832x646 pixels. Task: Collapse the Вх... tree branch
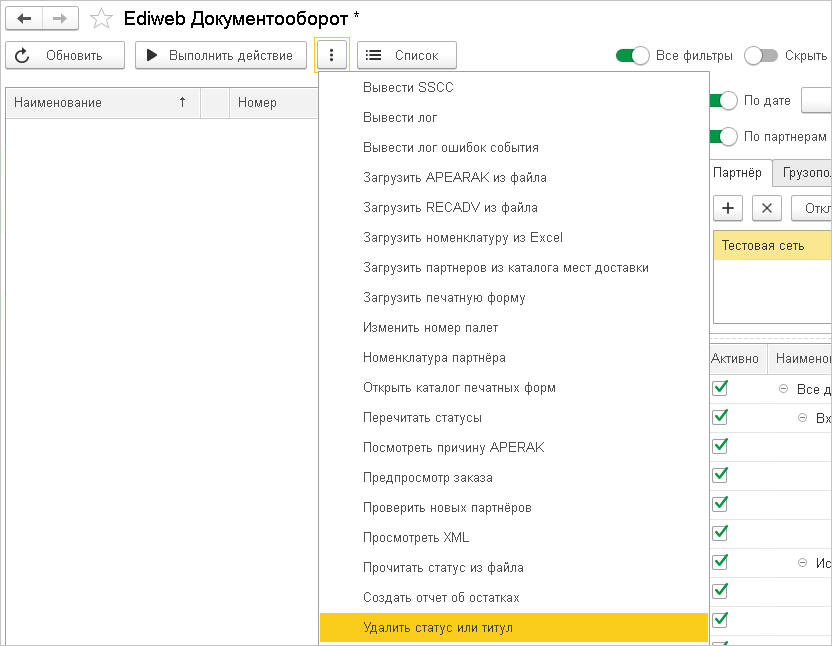[802, 417]
